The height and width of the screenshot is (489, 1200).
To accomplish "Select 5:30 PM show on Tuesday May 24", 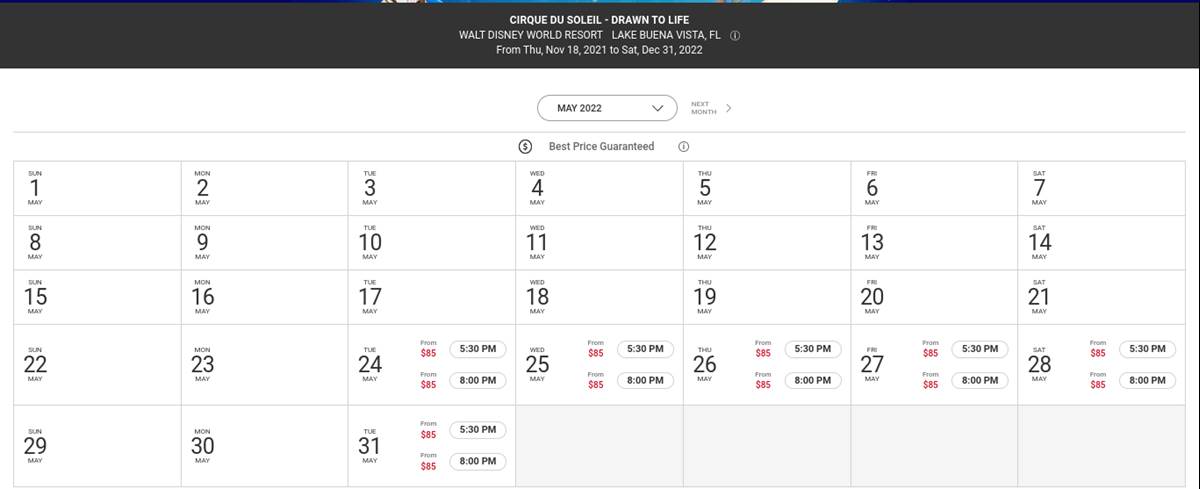I will (x=478, y=349).
